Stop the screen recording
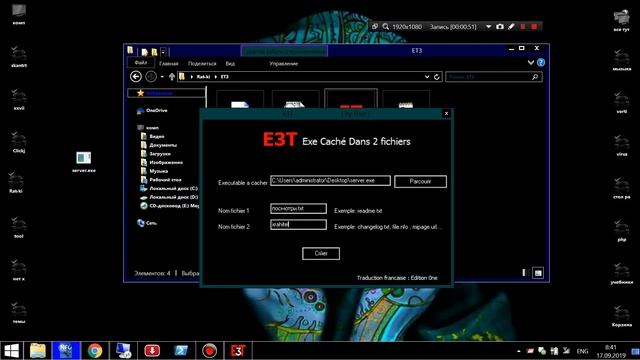 pyautogui.click(x=534, y=27)
